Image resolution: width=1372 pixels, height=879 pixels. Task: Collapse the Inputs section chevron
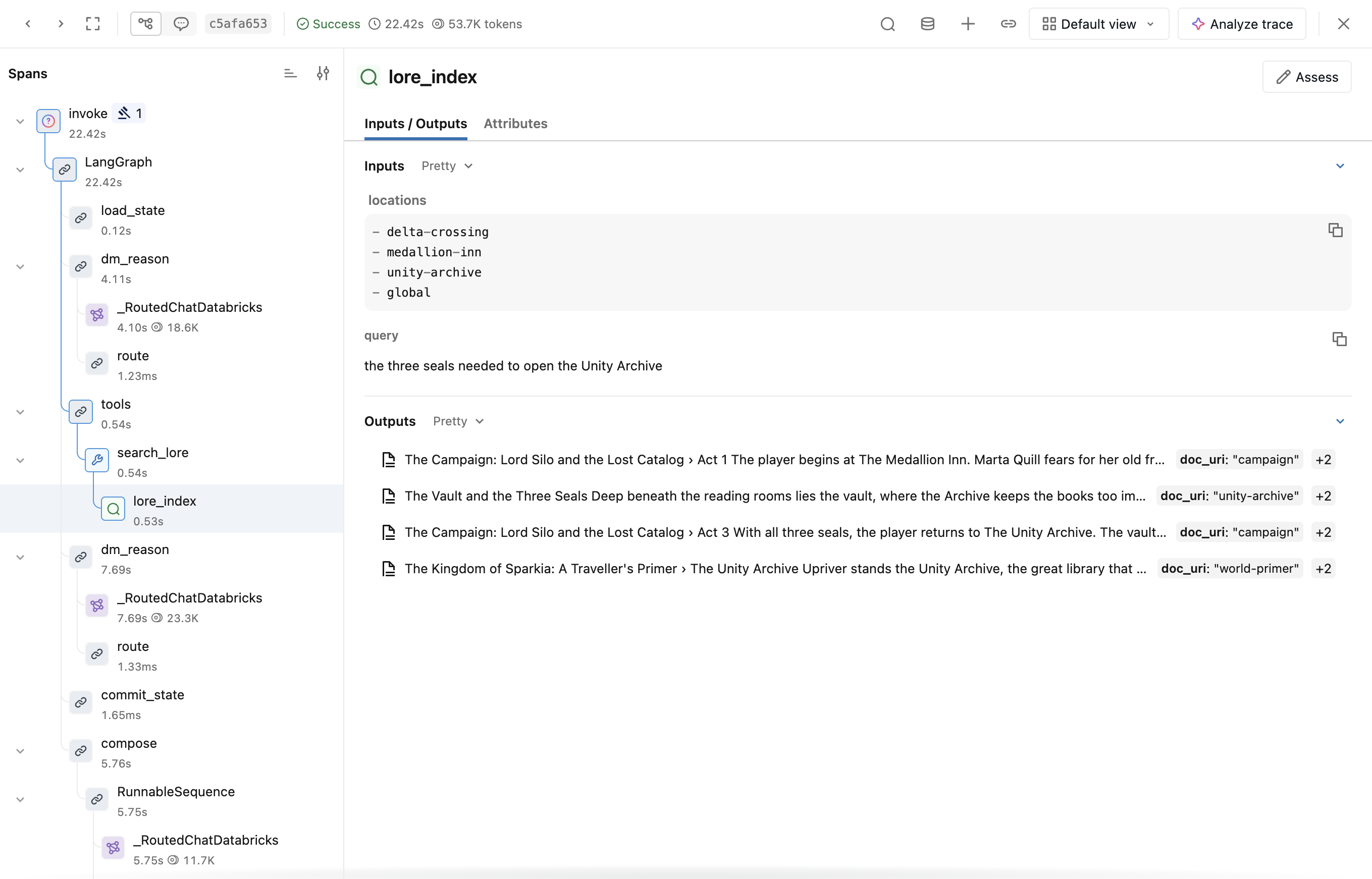click(x=1340, y=166)
